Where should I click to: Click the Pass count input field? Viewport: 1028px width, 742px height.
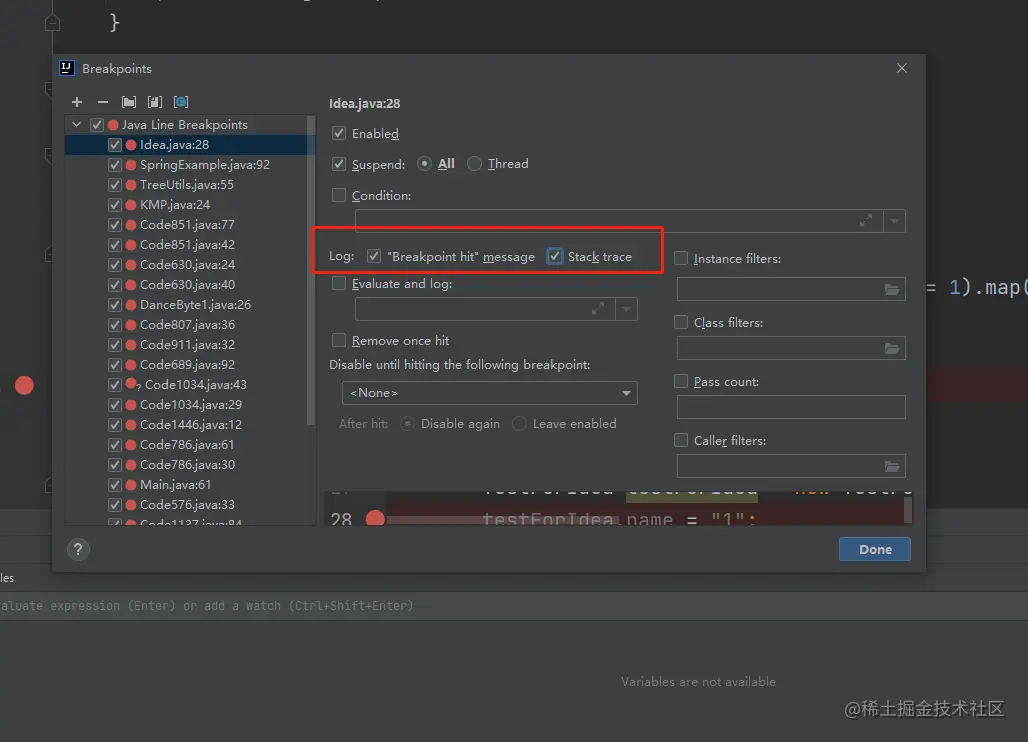tap(791, 407)
